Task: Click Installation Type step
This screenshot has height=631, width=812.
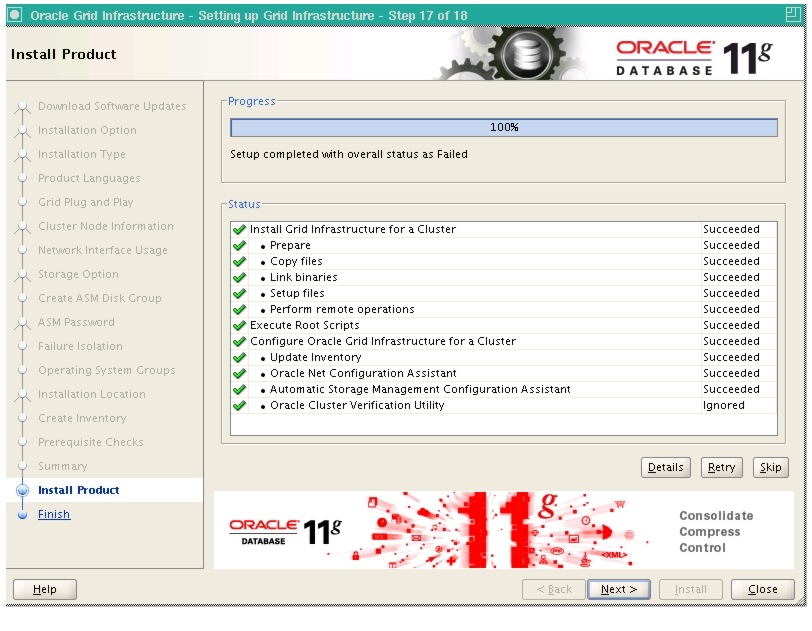Action: click(x=82, y=154)
